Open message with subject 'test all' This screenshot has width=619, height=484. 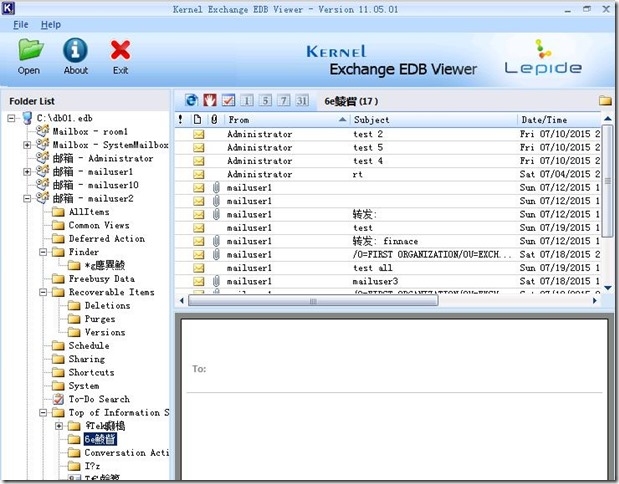[x=387, y=268]
